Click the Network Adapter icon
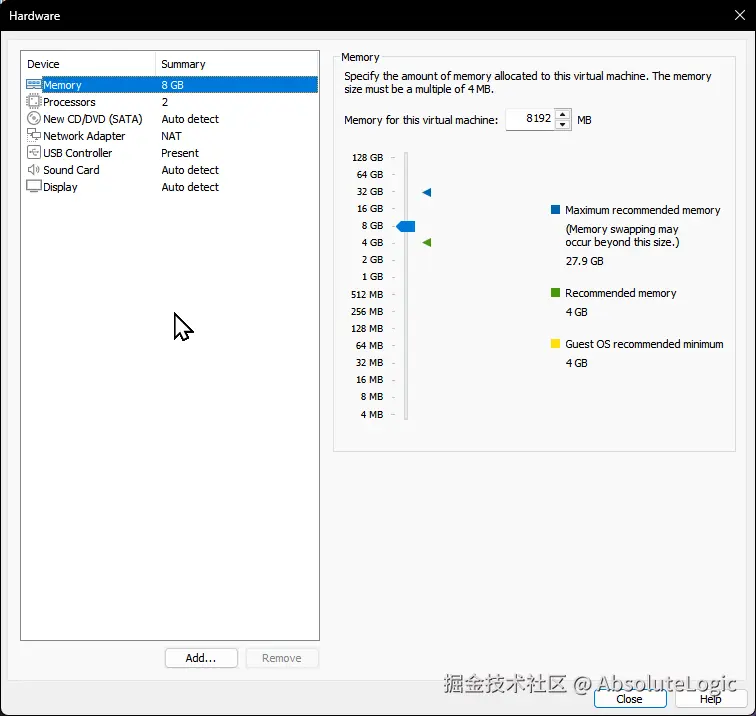This screenshot has width=756, height=716. click(x=34, y=135)
